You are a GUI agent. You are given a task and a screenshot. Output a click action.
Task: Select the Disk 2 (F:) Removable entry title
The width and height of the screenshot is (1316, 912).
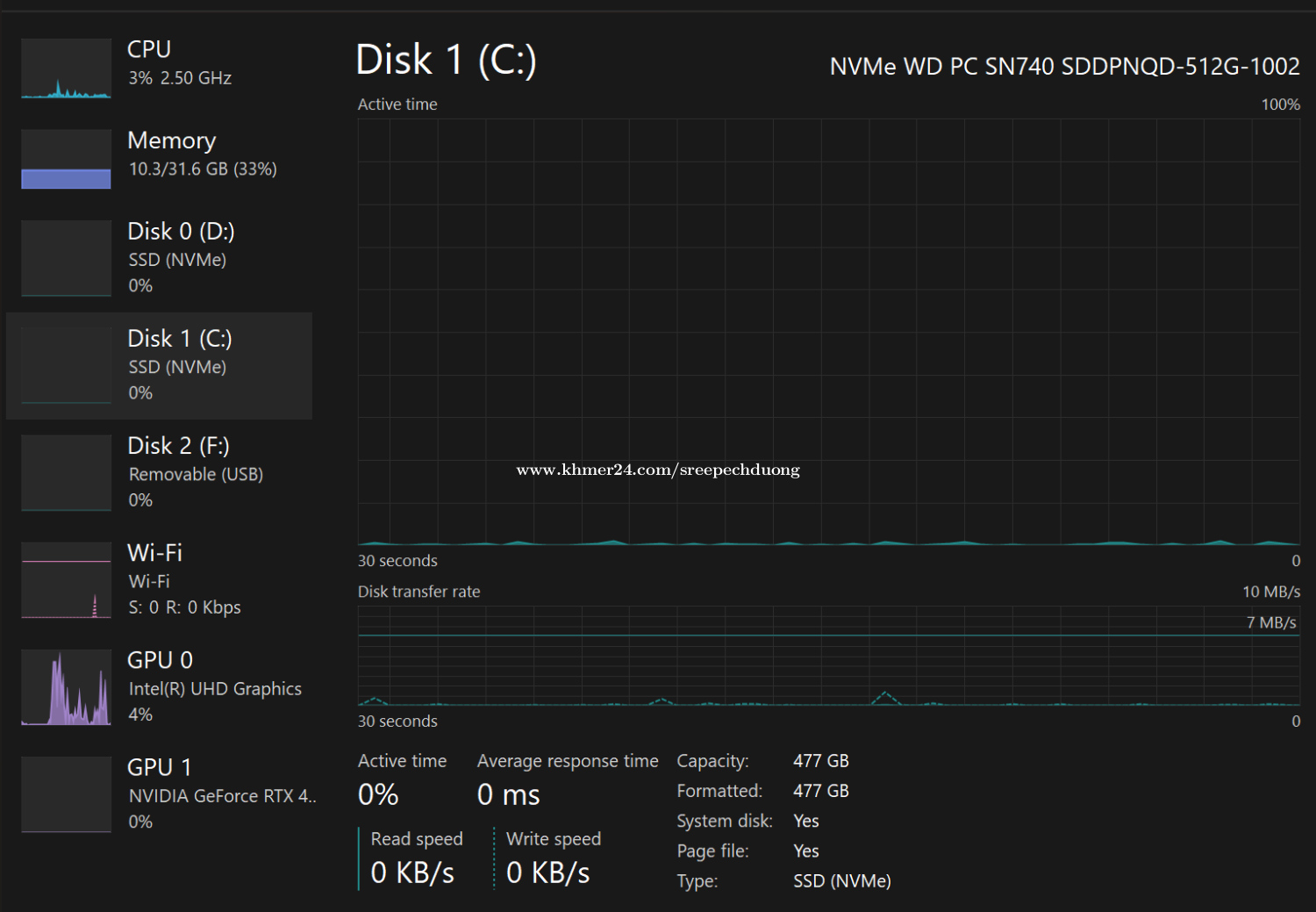pos(178,446)
